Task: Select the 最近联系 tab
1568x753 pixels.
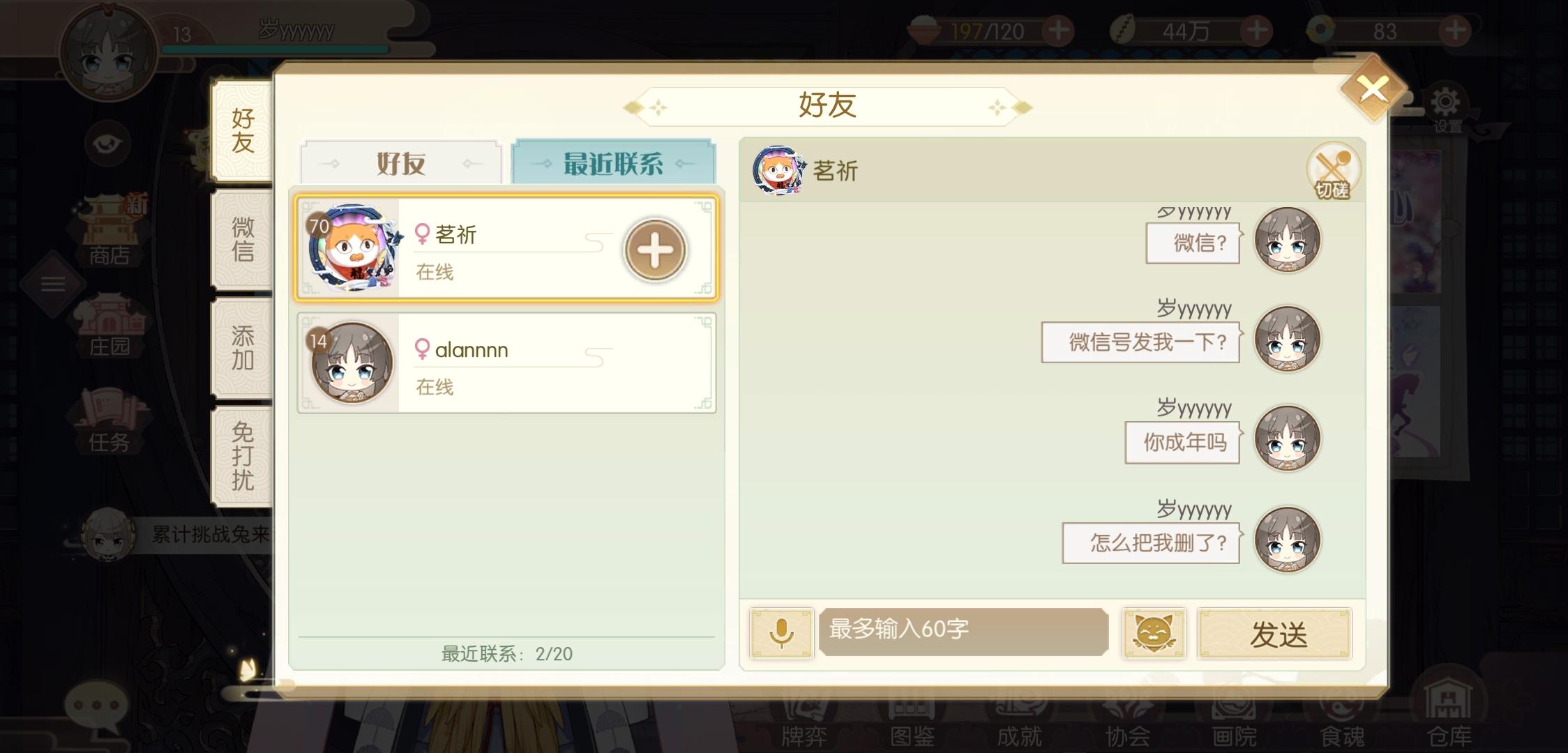Action: click(x=613, y=163)
